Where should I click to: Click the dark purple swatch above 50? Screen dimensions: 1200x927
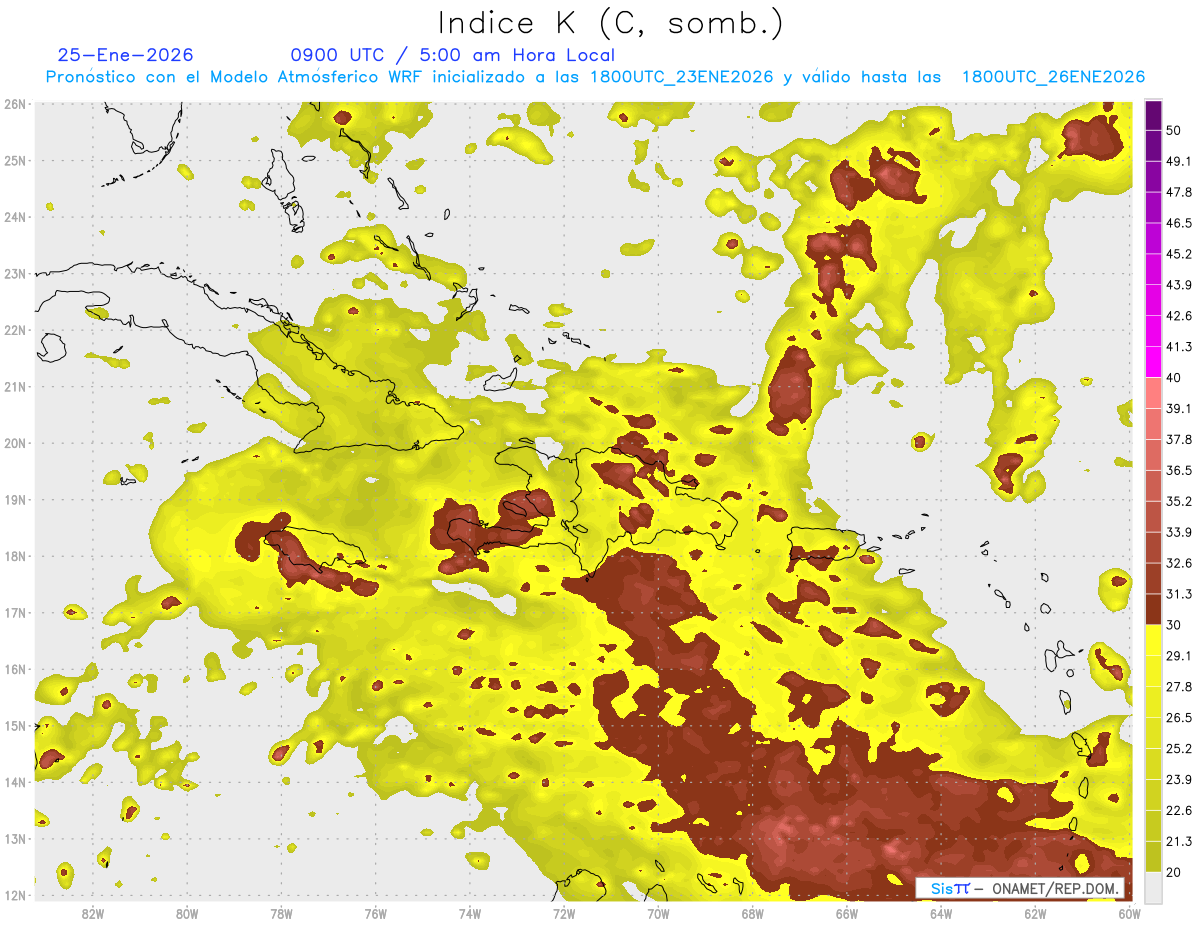[1153, 115]
